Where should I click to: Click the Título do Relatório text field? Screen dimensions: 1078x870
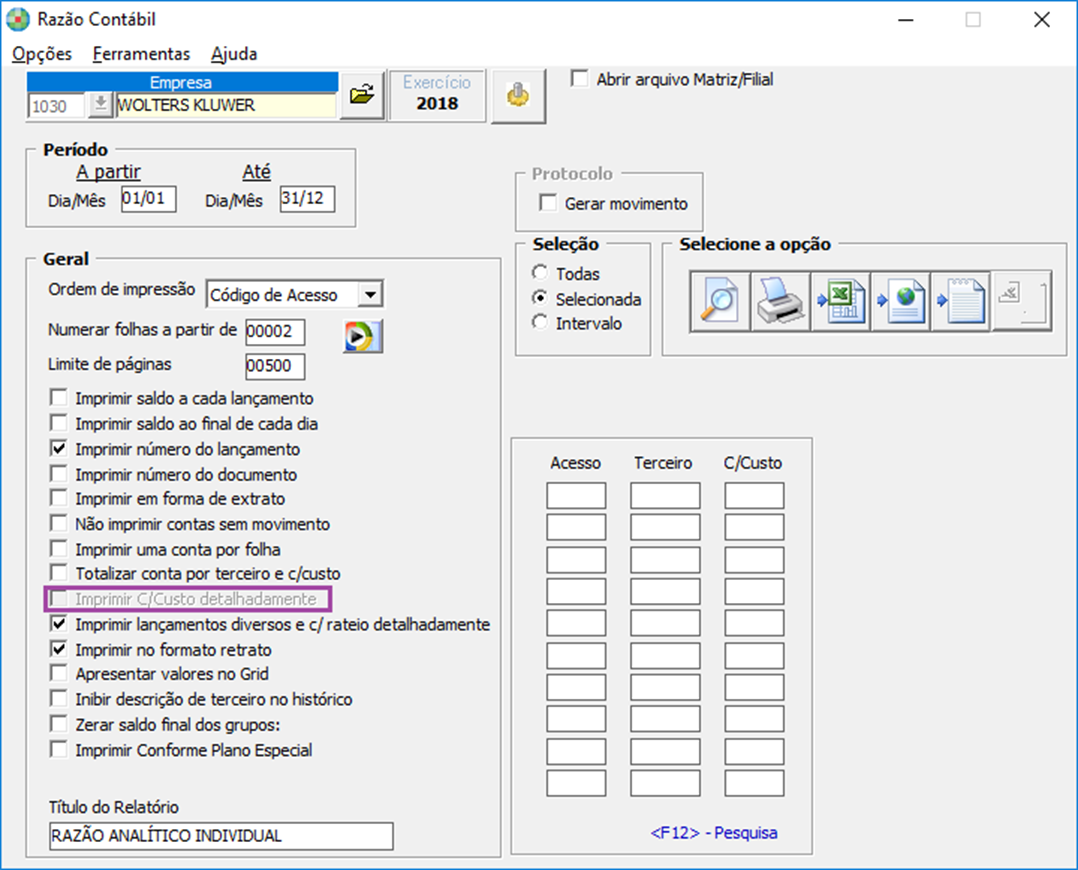coord(221,836)
